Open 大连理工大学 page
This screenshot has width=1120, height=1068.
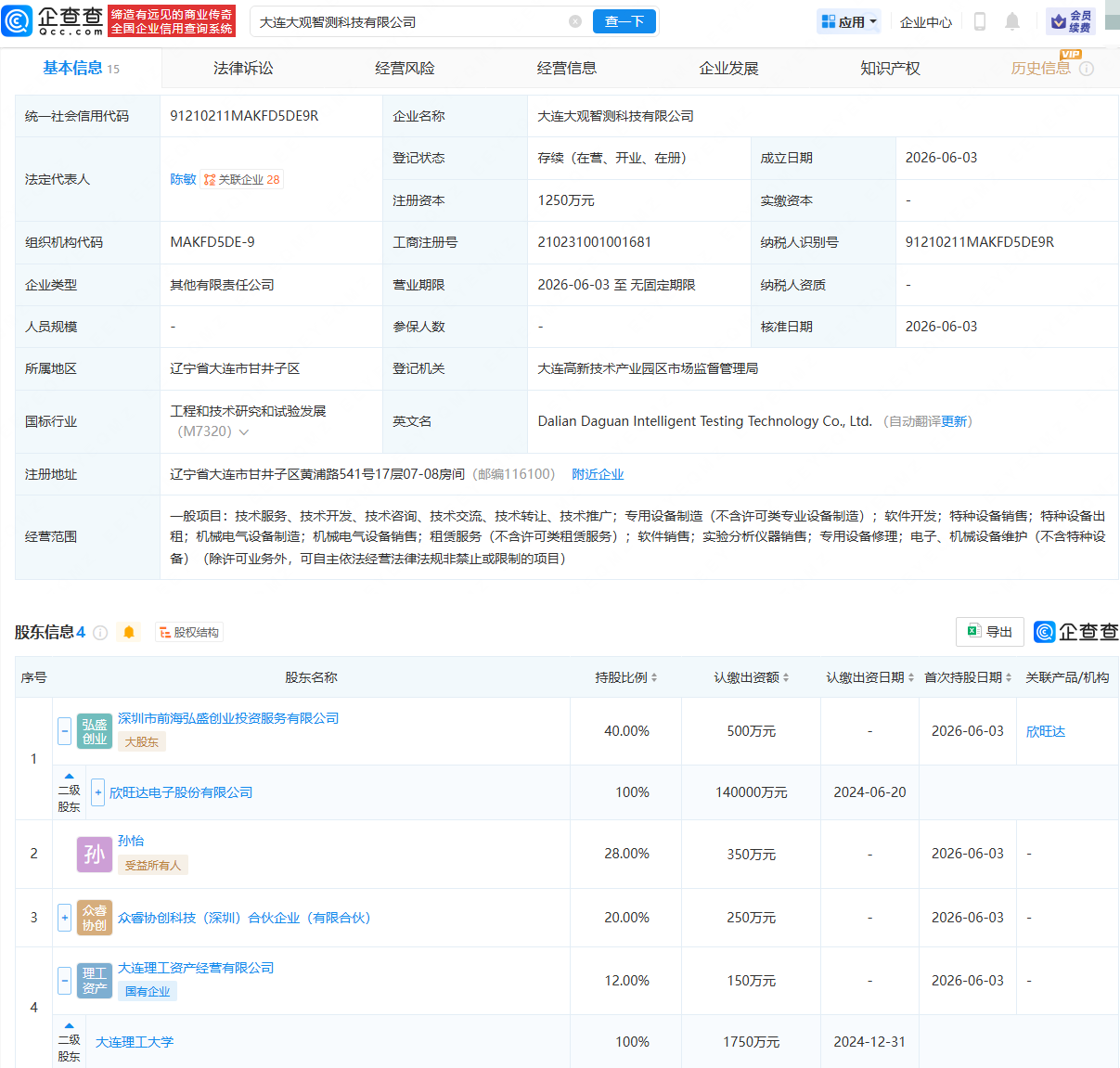(x=135, y=1042)
